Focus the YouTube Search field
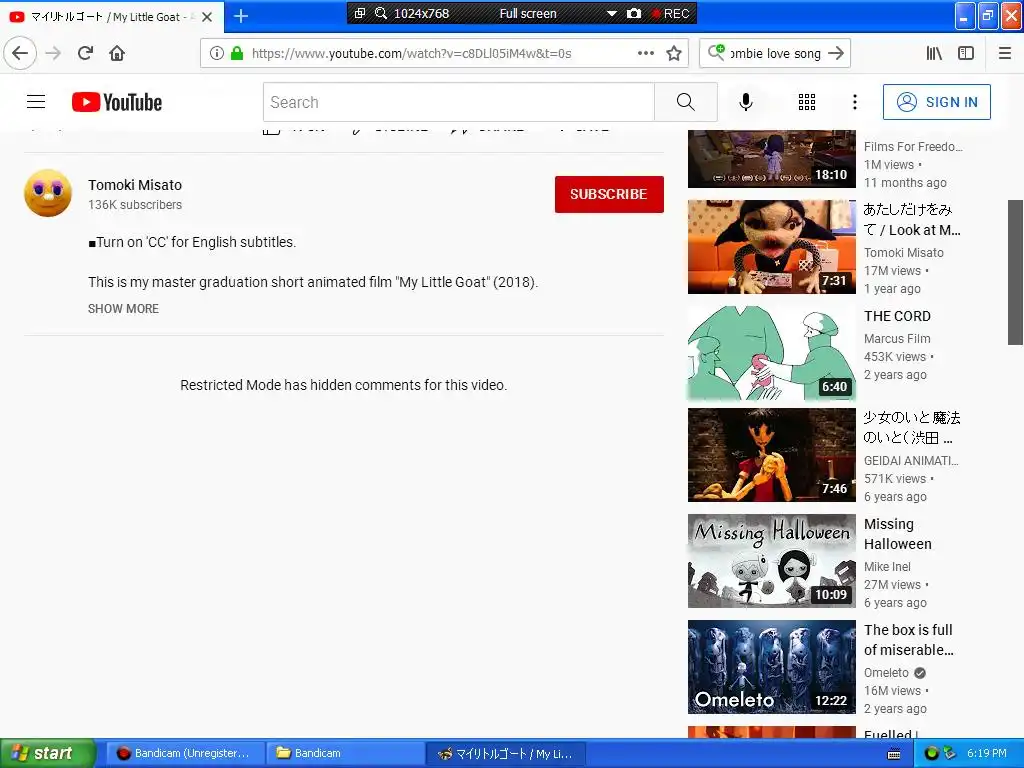This screenshot has width=1024, height=768. tap(458, 102)
